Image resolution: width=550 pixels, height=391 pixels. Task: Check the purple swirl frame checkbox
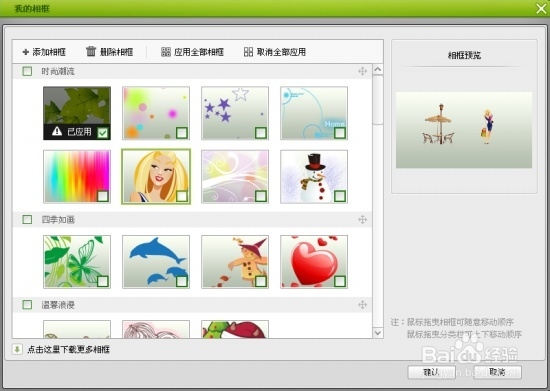[261, 196]
